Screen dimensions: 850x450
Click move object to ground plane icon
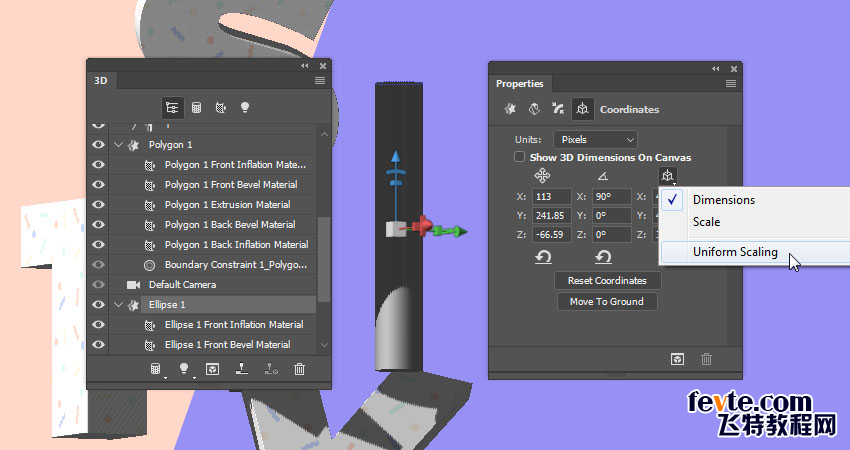pyautogui.click(x=242, y=369)
